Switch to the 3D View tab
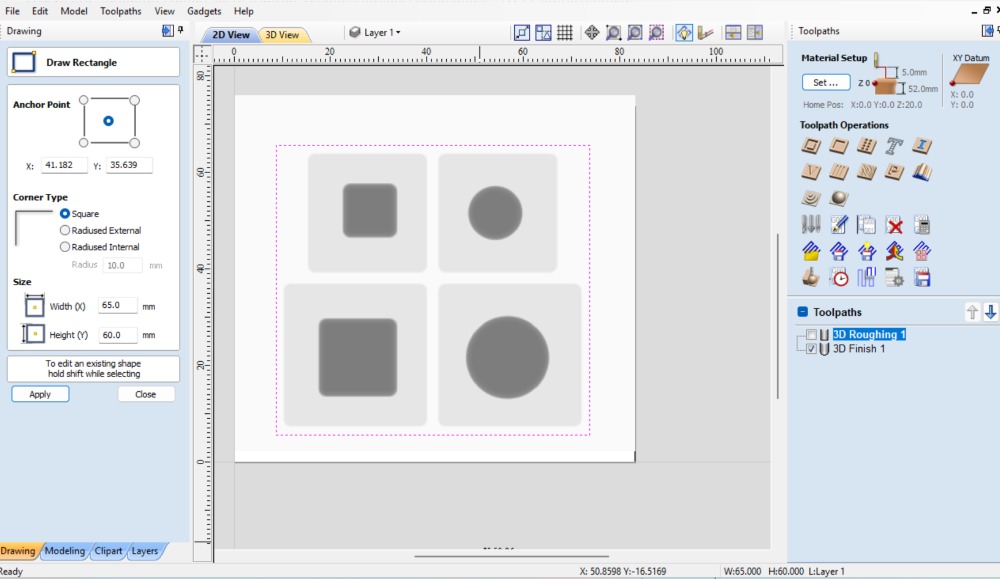Viewport: 1000px width, 579px height. (x=283, y=35)
